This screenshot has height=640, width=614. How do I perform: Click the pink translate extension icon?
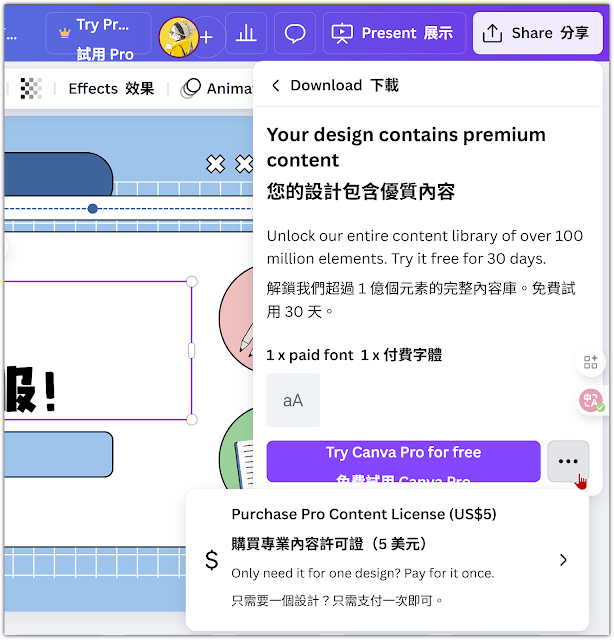(x=591, y=400)
